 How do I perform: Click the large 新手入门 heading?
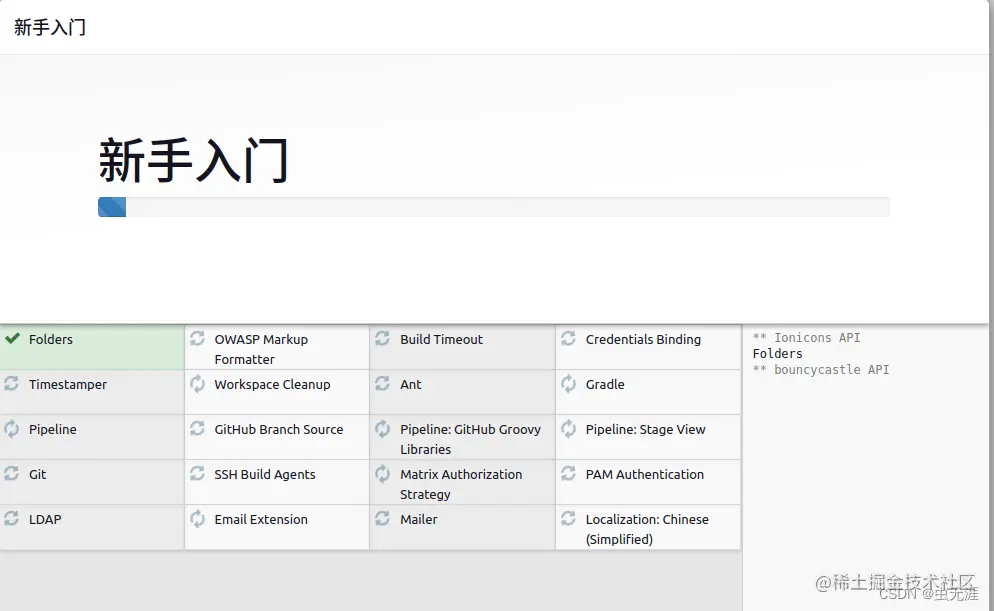[193, 160]
